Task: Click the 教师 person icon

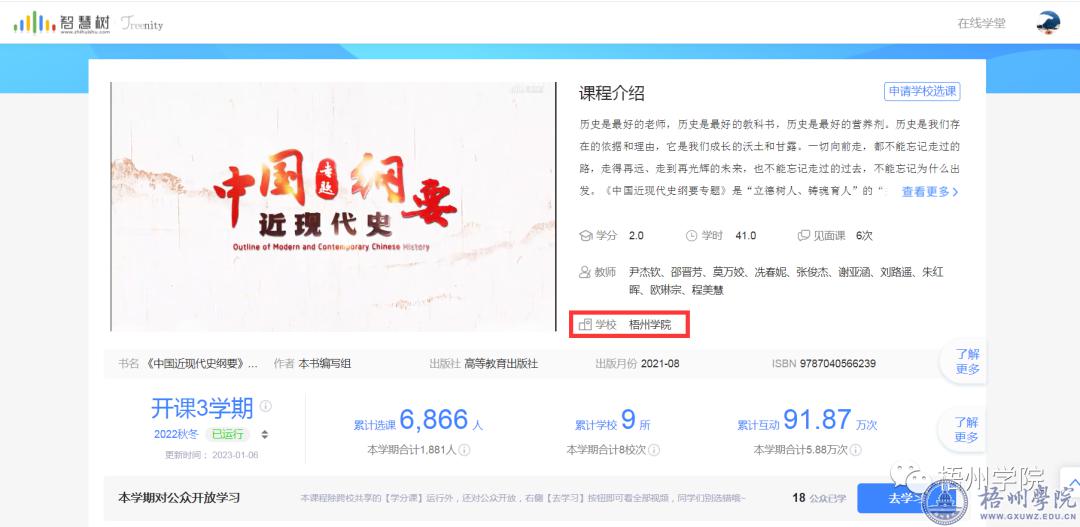Action: [586, 272]
